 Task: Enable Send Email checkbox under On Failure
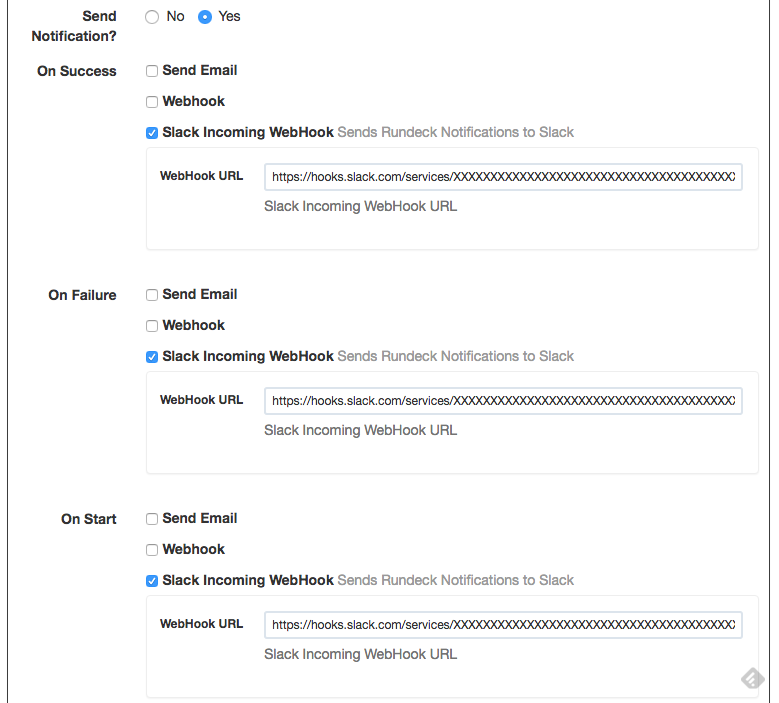152,295
